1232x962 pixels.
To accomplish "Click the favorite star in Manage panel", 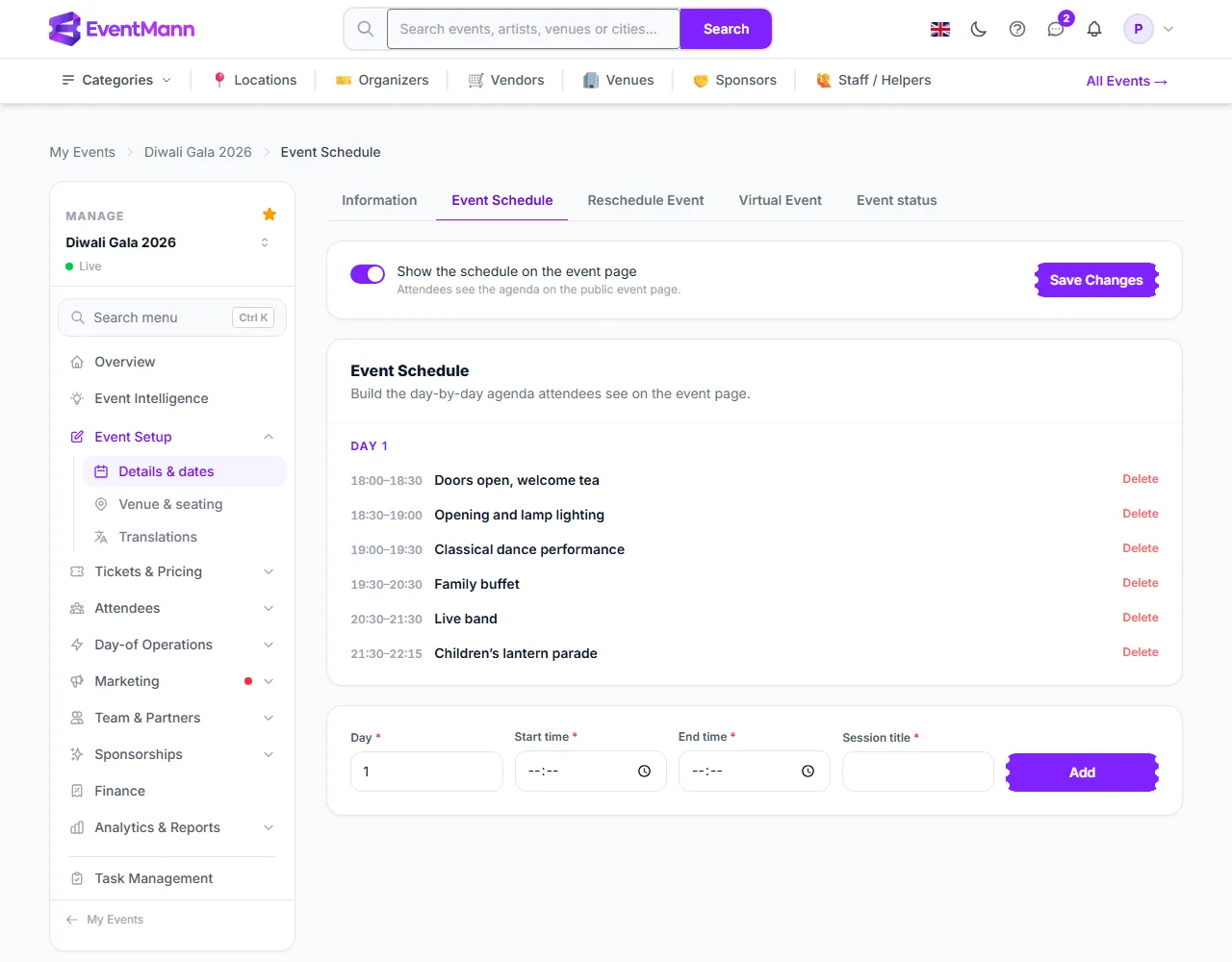I will point(269,215).
